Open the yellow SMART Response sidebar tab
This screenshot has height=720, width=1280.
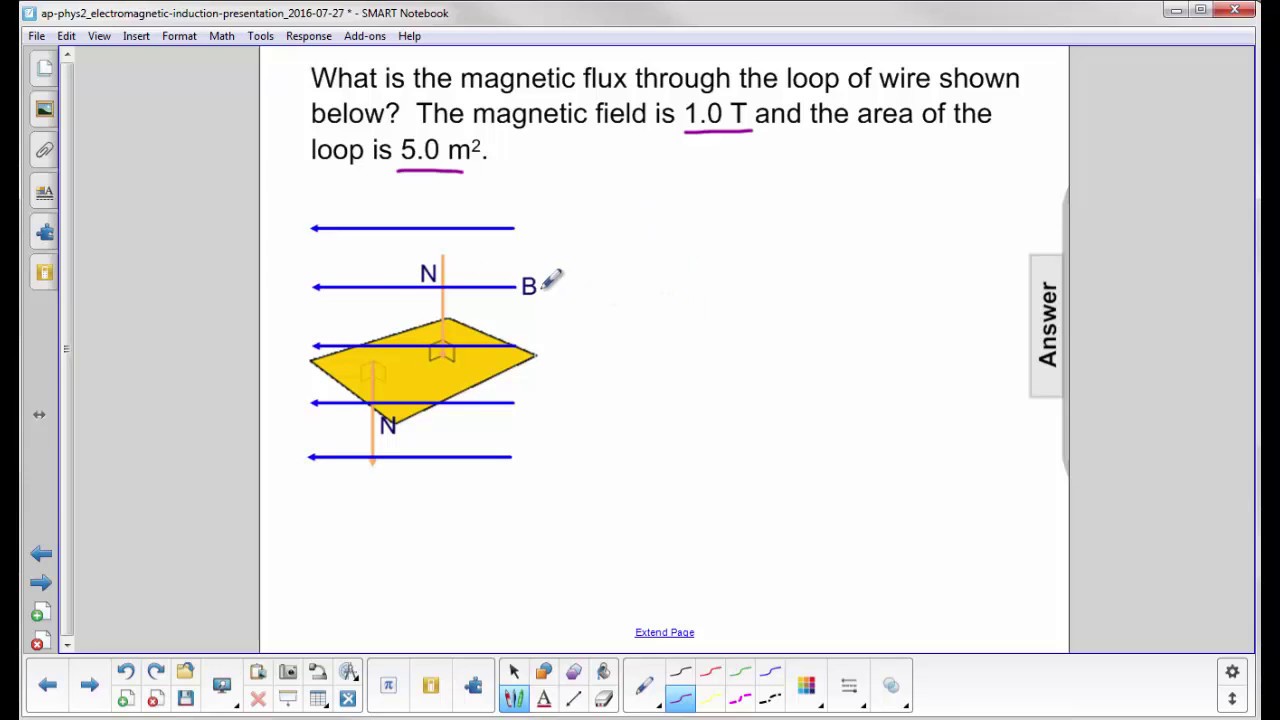coord(44,272)
